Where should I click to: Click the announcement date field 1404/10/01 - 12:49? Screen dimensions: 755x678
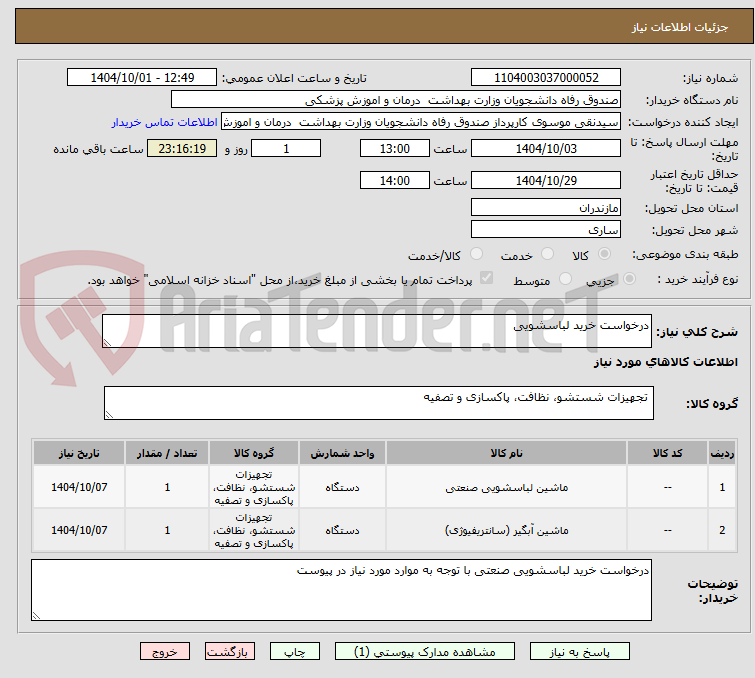coord(142,78)
